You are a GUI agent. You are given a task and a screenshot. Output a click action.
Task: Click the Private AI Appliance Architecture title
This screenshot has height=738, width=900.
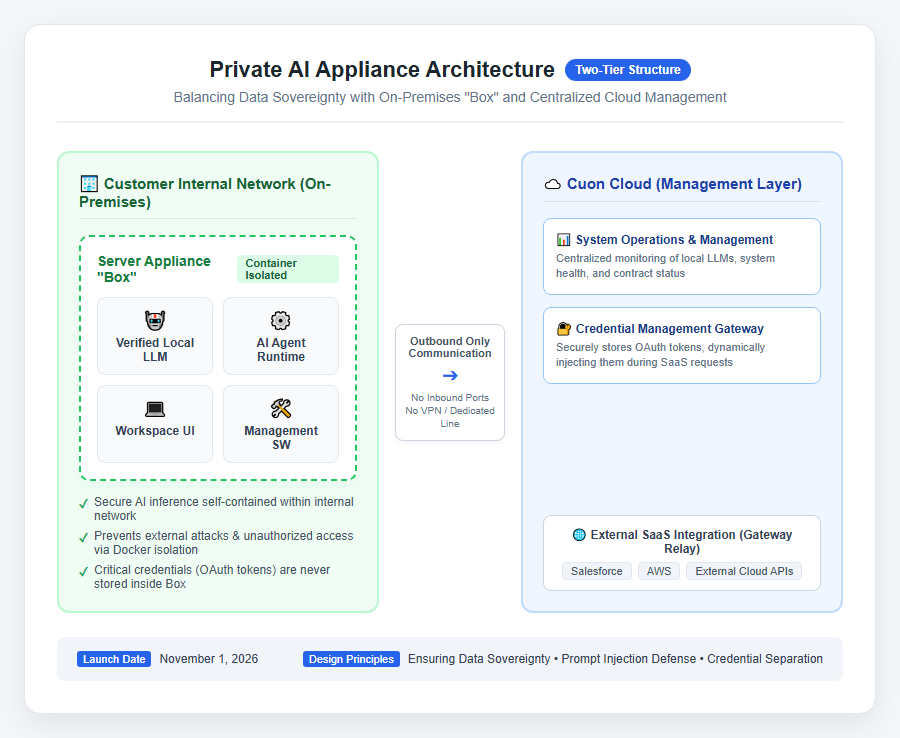pos(382,69)
